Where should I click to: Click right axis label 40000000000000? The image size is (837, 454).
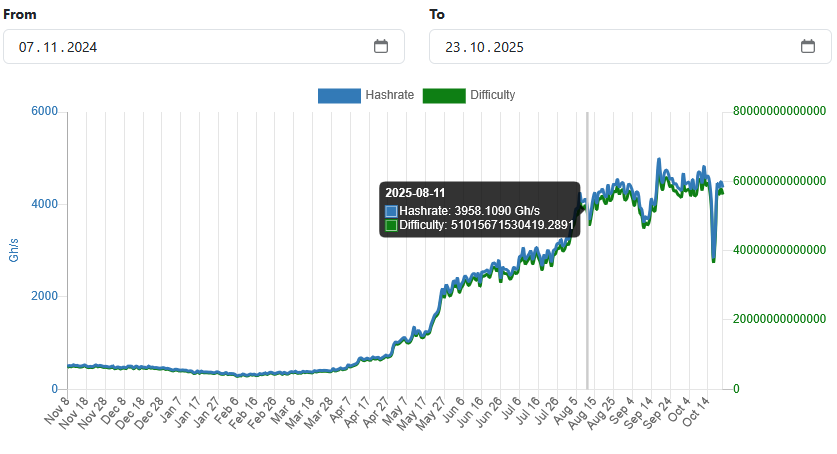pos(779,250)
